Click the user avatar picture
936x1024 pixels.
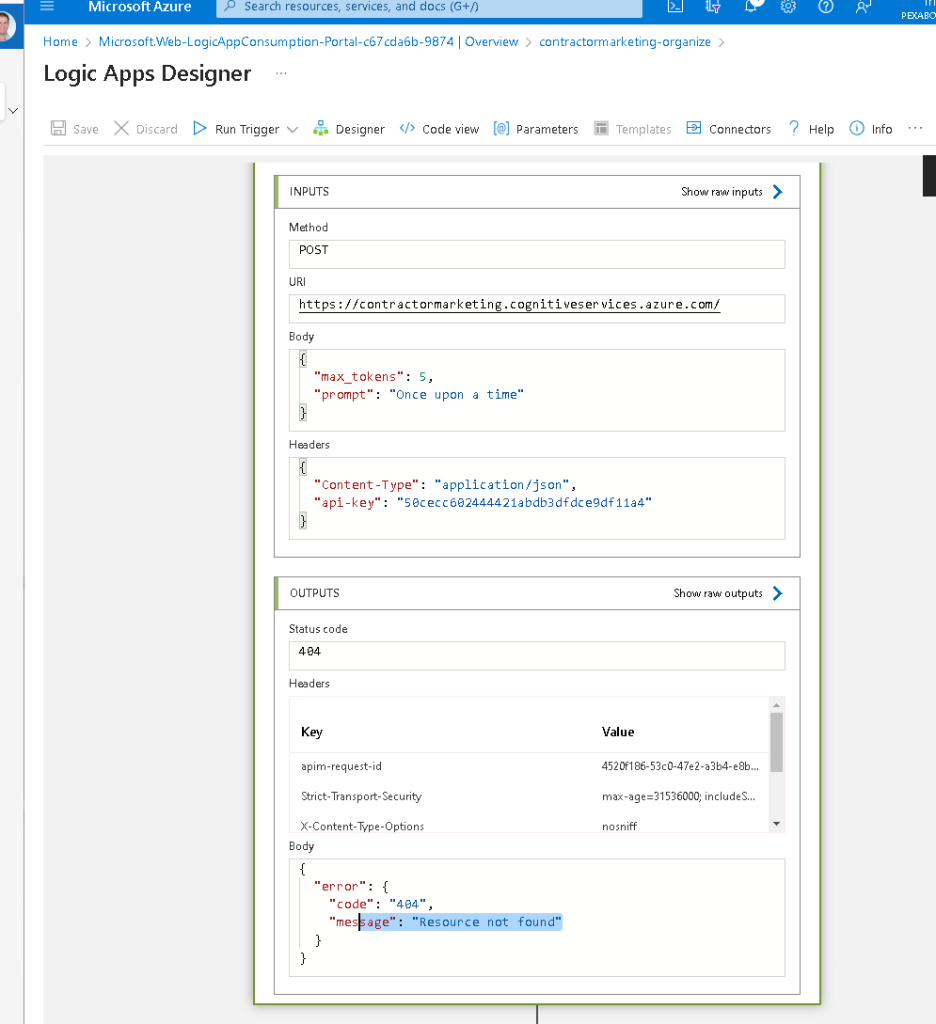coord(7,28)
